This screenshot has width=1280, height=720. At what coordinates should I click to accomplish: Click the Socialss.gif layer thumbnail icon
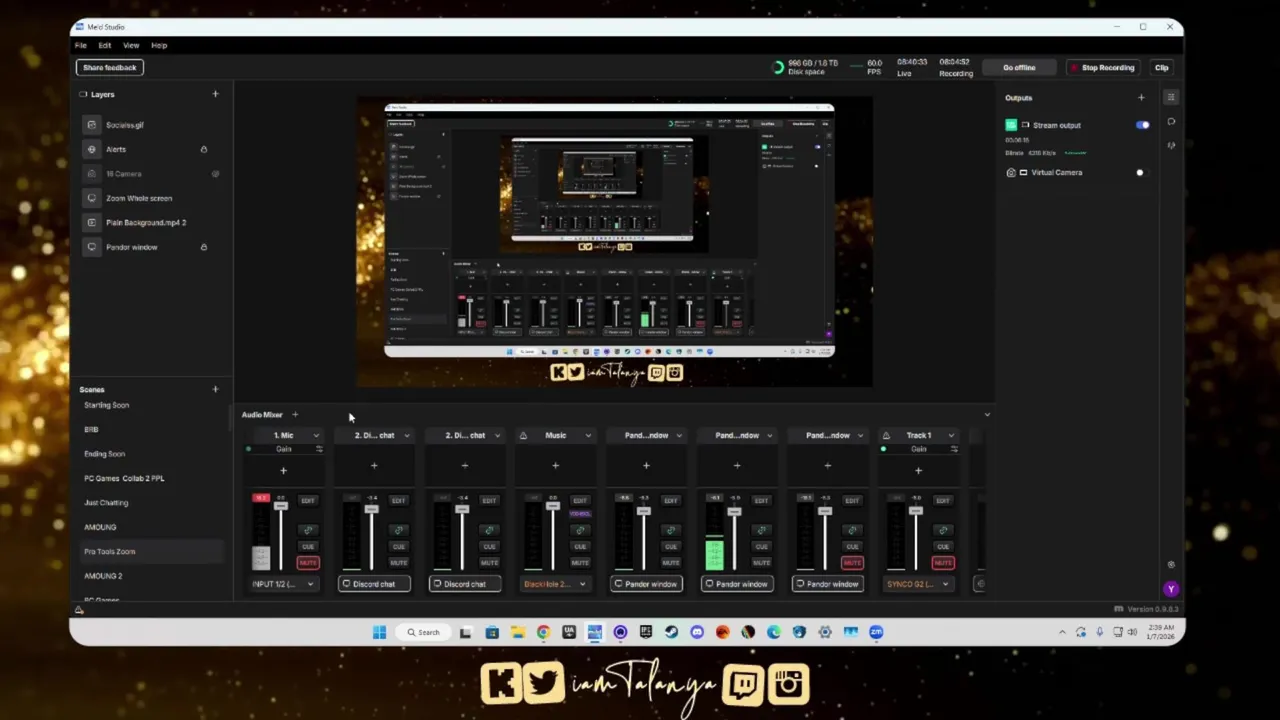click(x=92, y=125)
